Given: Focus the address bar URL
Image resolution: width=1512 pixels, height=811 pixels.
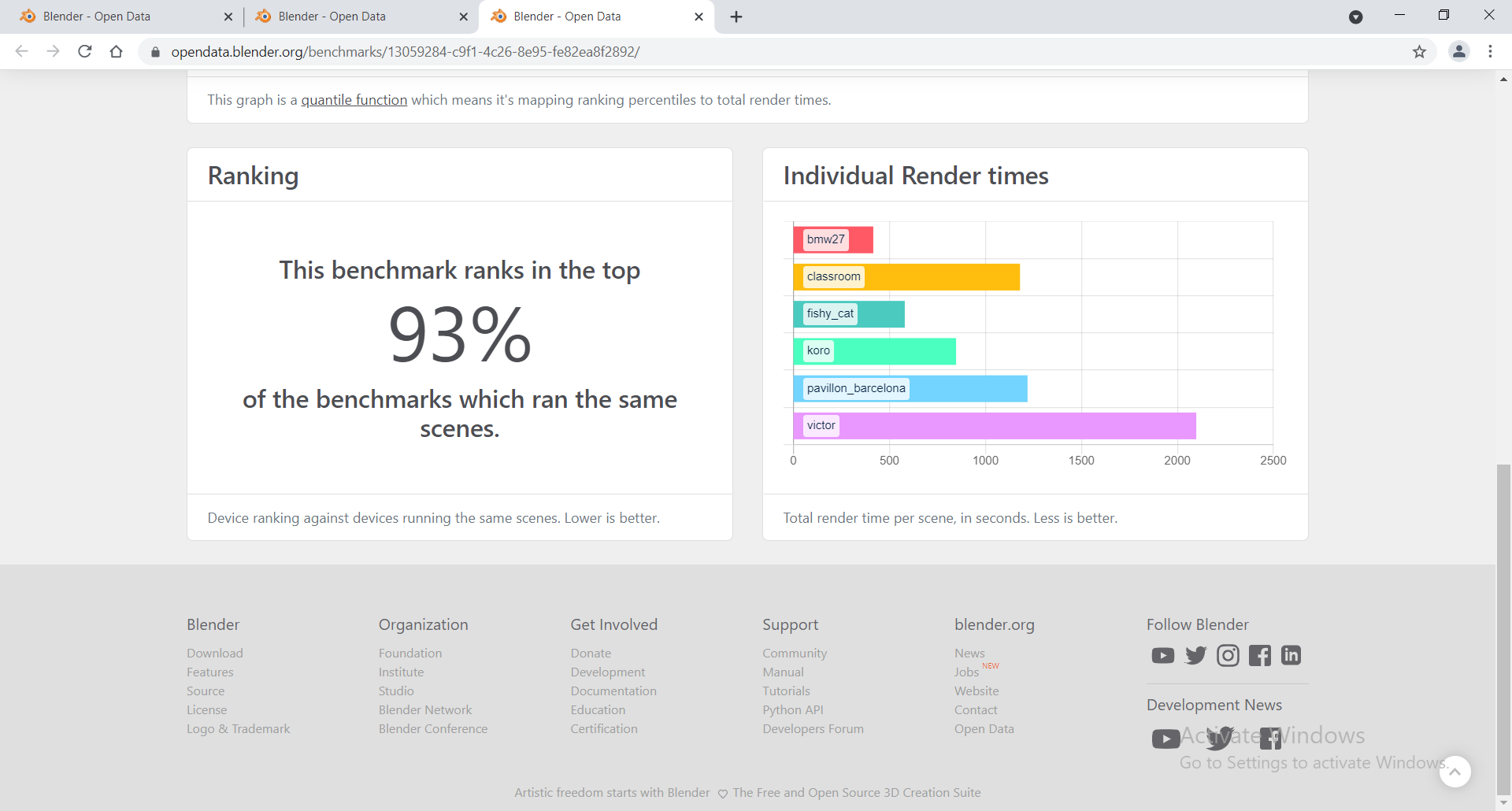Looking at the screenshot, I should pos(406,52).
